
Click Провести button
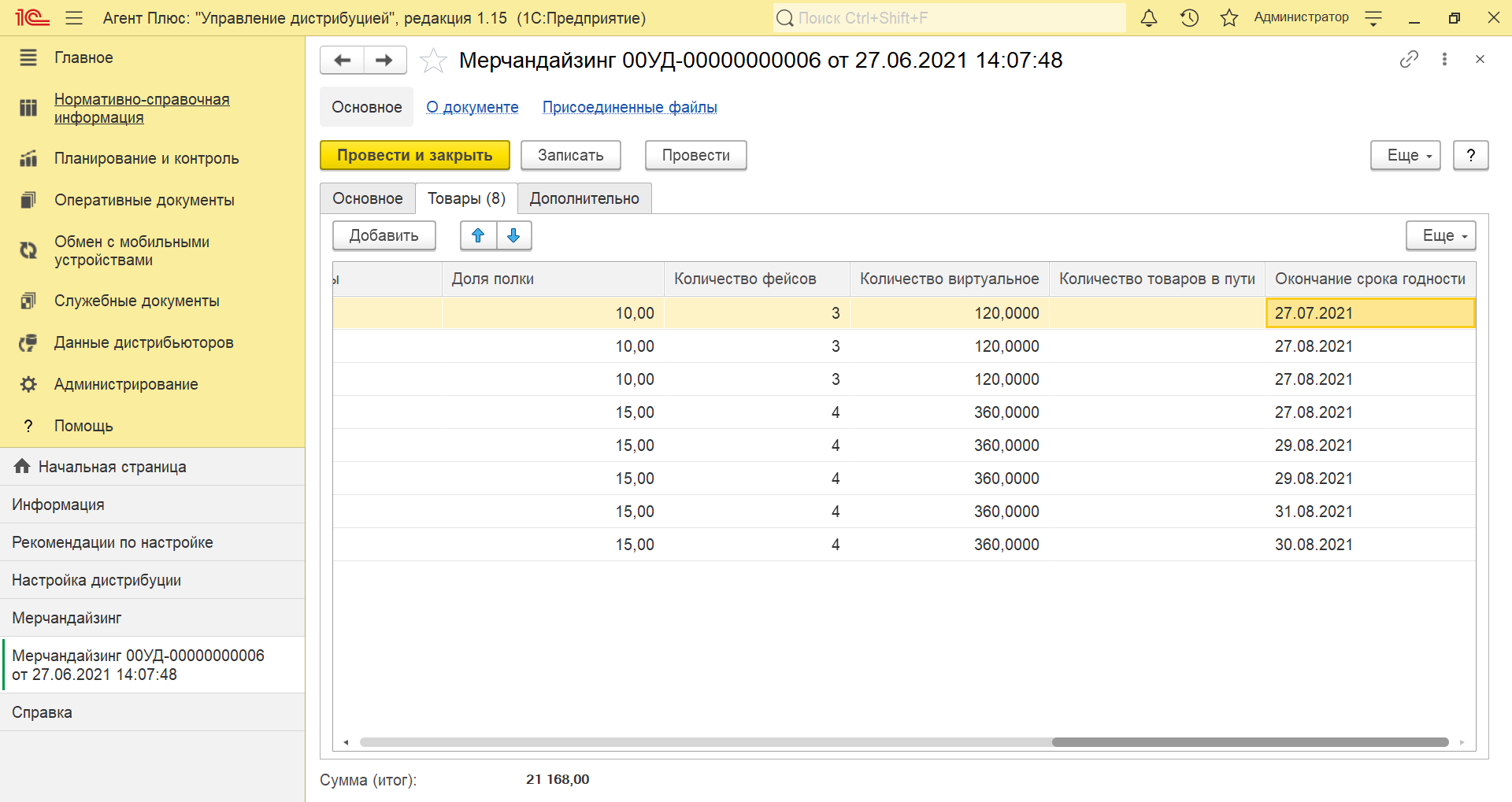(696, 155)
